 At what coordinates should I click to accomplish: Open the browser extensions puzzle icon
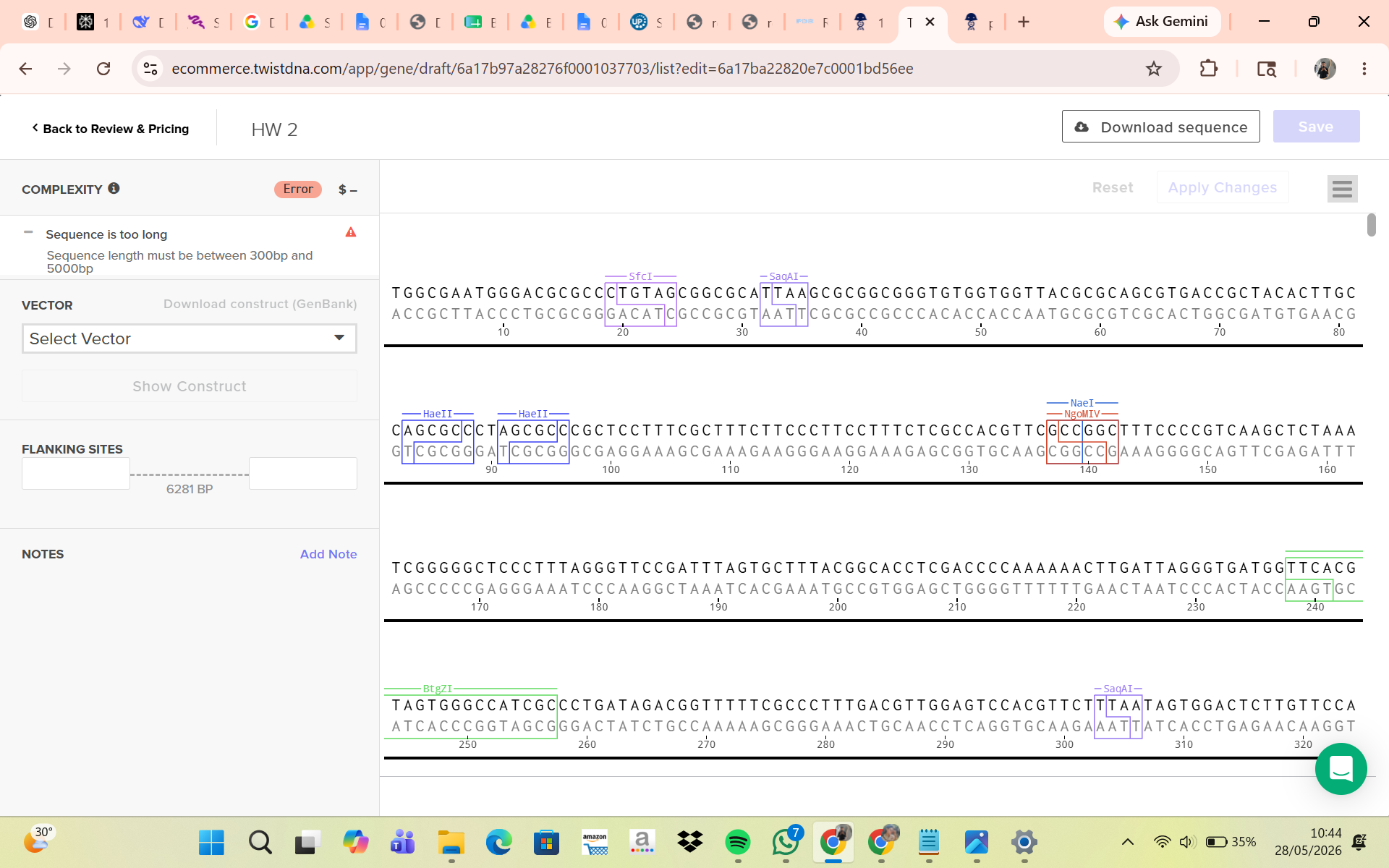[1208, 69]
